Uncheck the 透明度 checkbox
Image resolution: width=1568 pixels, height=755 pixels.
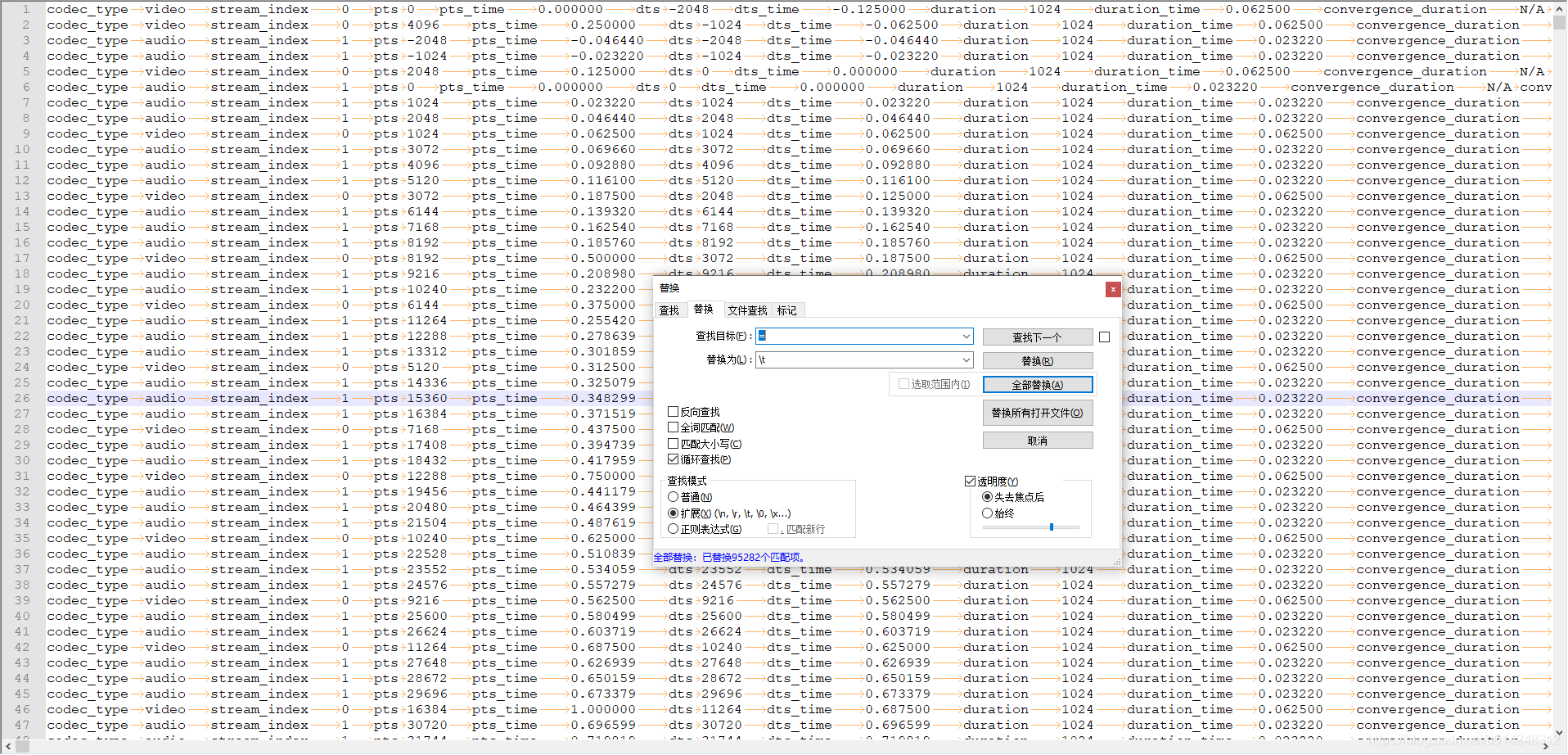click(x=970, y=481)
